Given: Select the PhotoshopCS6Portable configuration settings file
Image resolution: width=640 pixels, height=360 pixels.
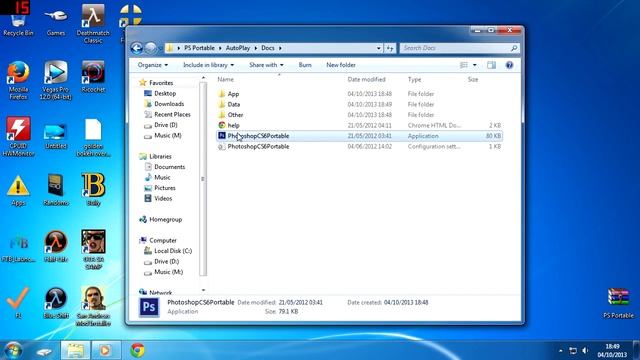Looking at the screenshot, I should tap(359, 147).
